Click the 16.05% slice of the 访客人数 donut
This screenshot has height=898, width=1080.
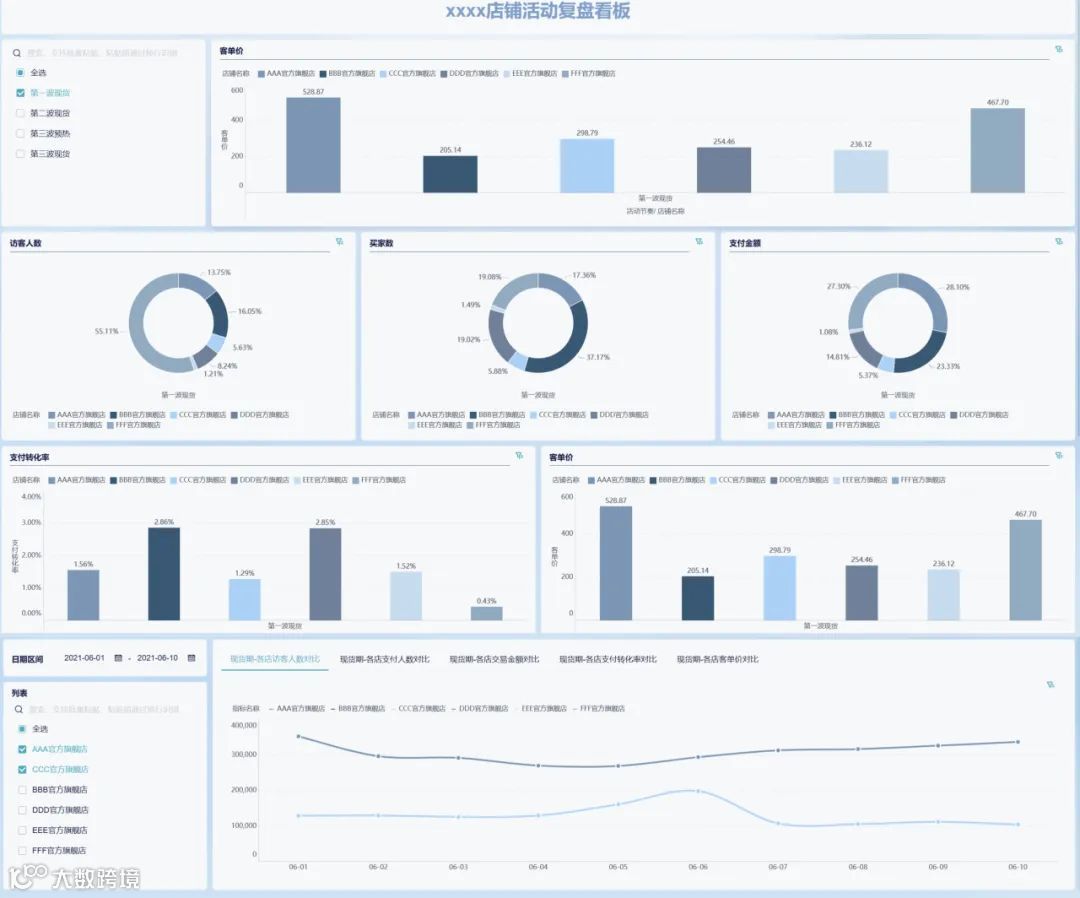pyautogui.click(x=219, y=312)
